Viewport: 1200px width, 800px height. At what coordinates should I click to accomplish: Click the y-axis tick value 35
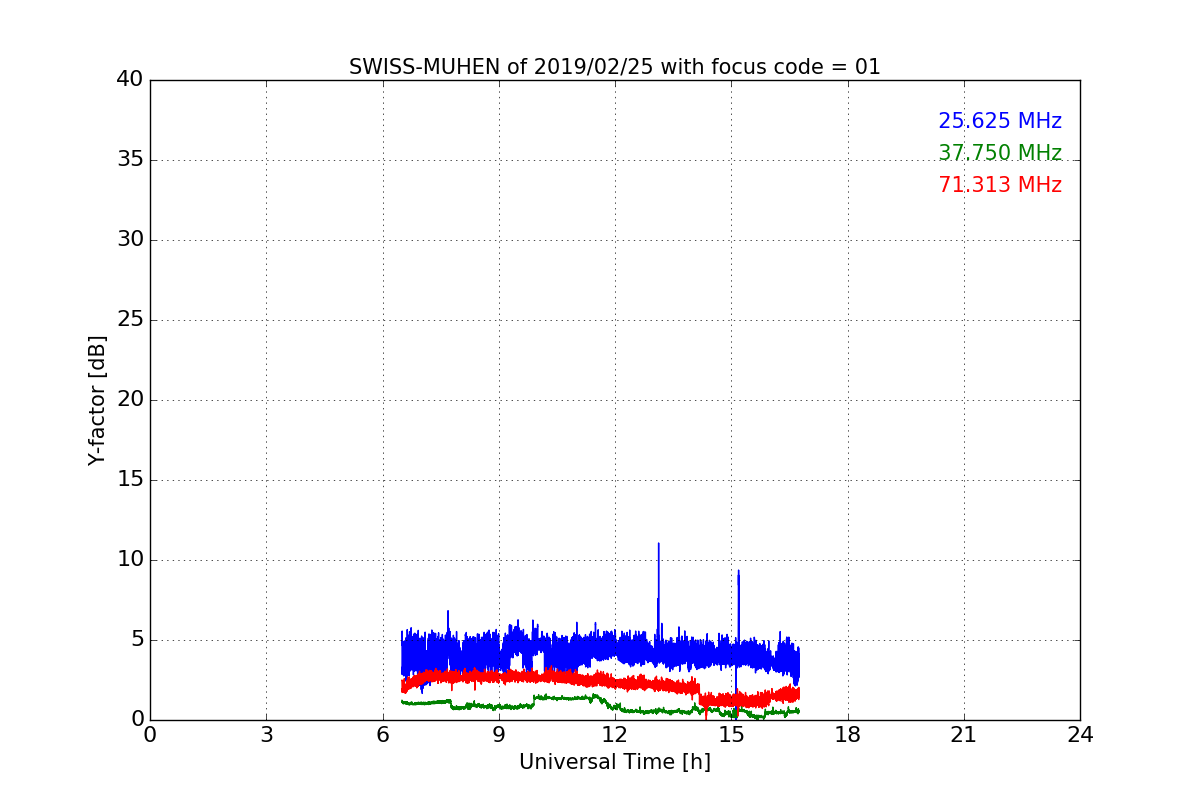click(x=130, y=160)
